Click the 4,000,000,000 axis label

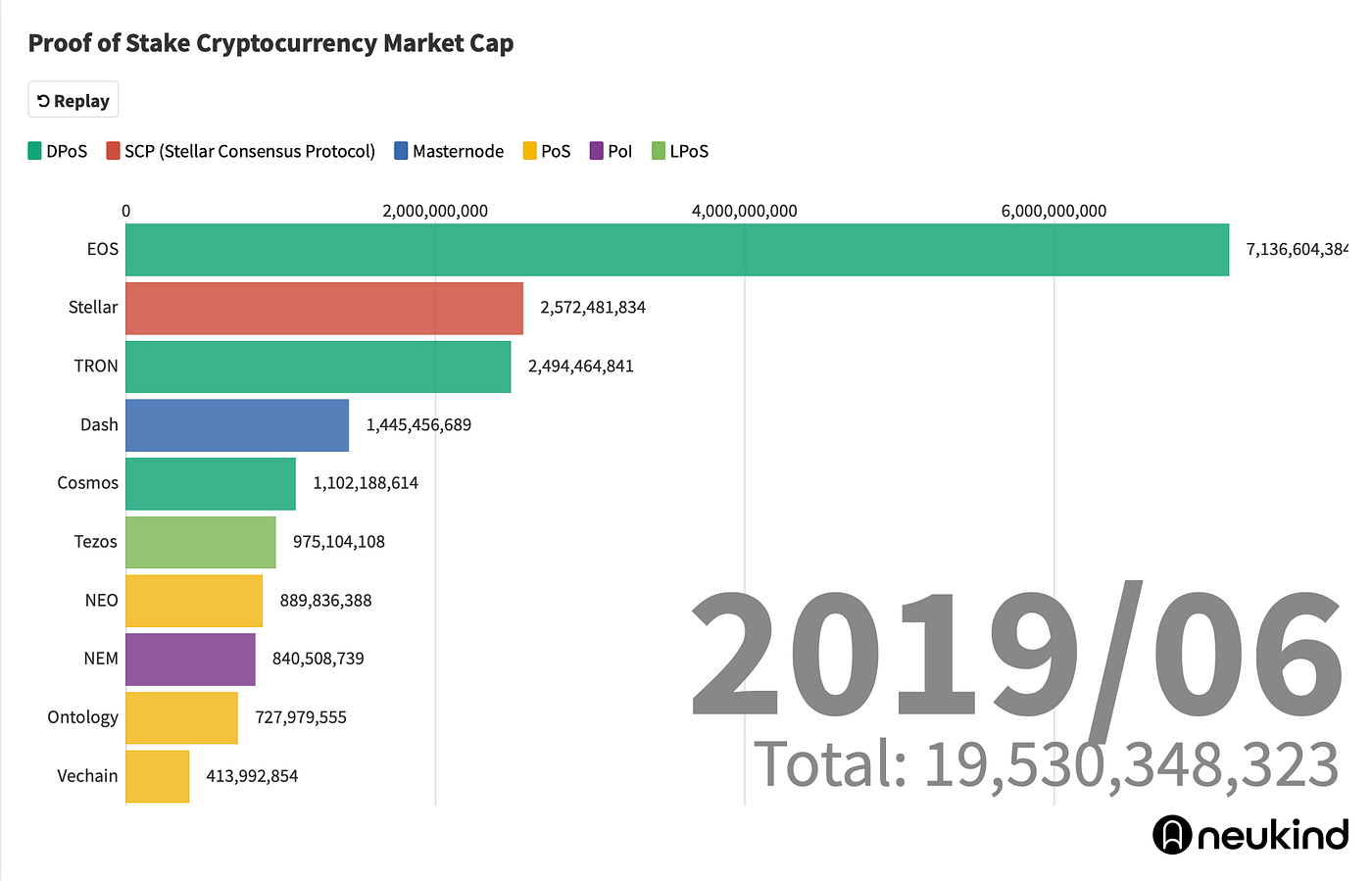745,211
